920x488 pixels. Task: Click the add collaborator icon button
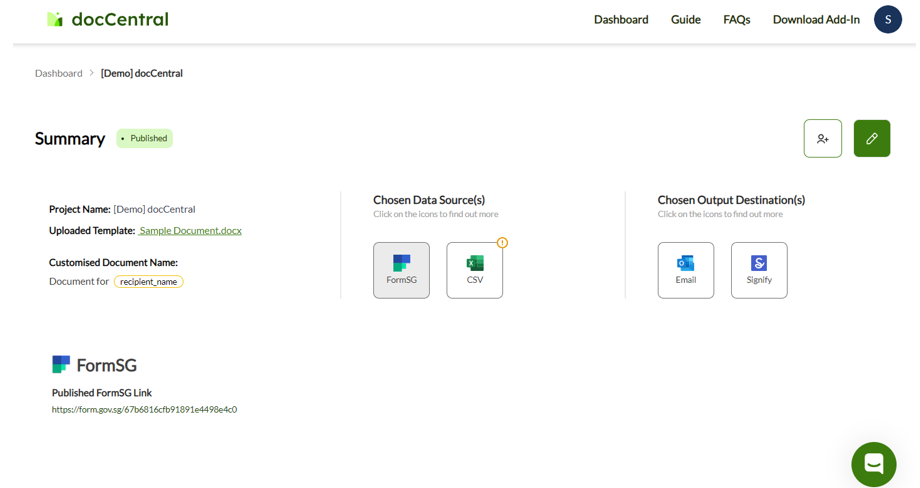(x=822, y=139)
